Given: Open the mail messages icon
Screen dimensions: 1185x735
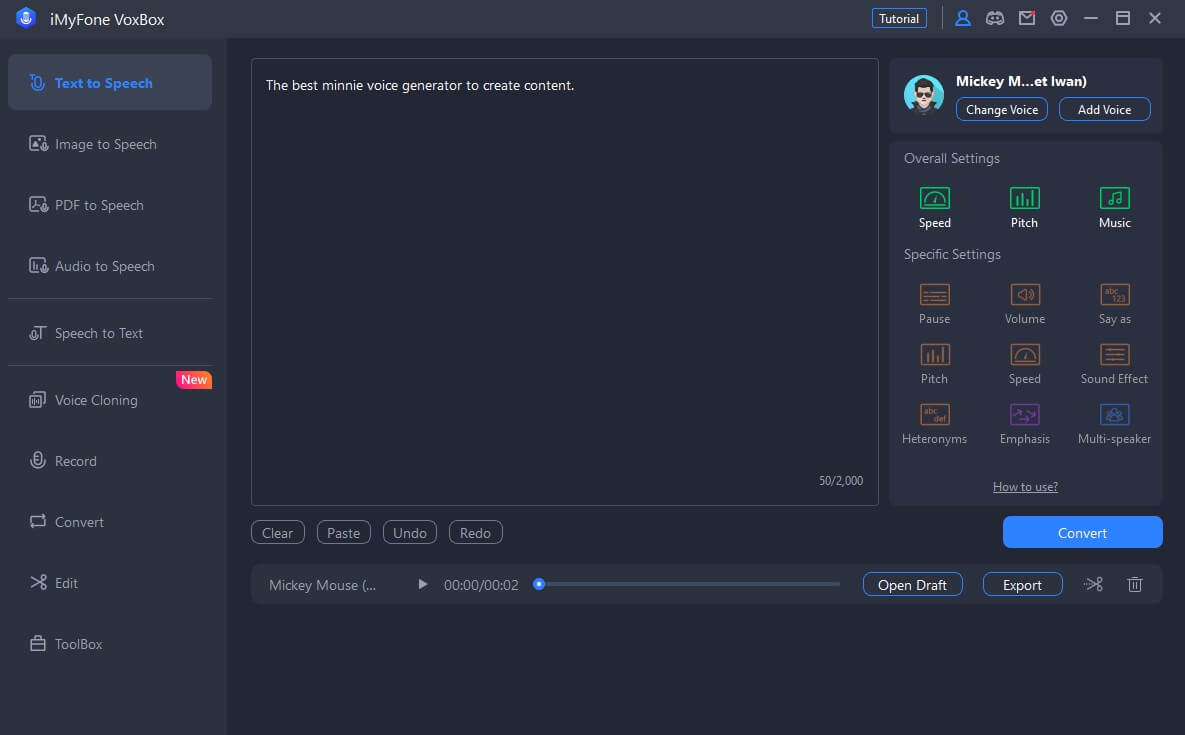Looking at the screenshot, I should tap(1026, 18).
